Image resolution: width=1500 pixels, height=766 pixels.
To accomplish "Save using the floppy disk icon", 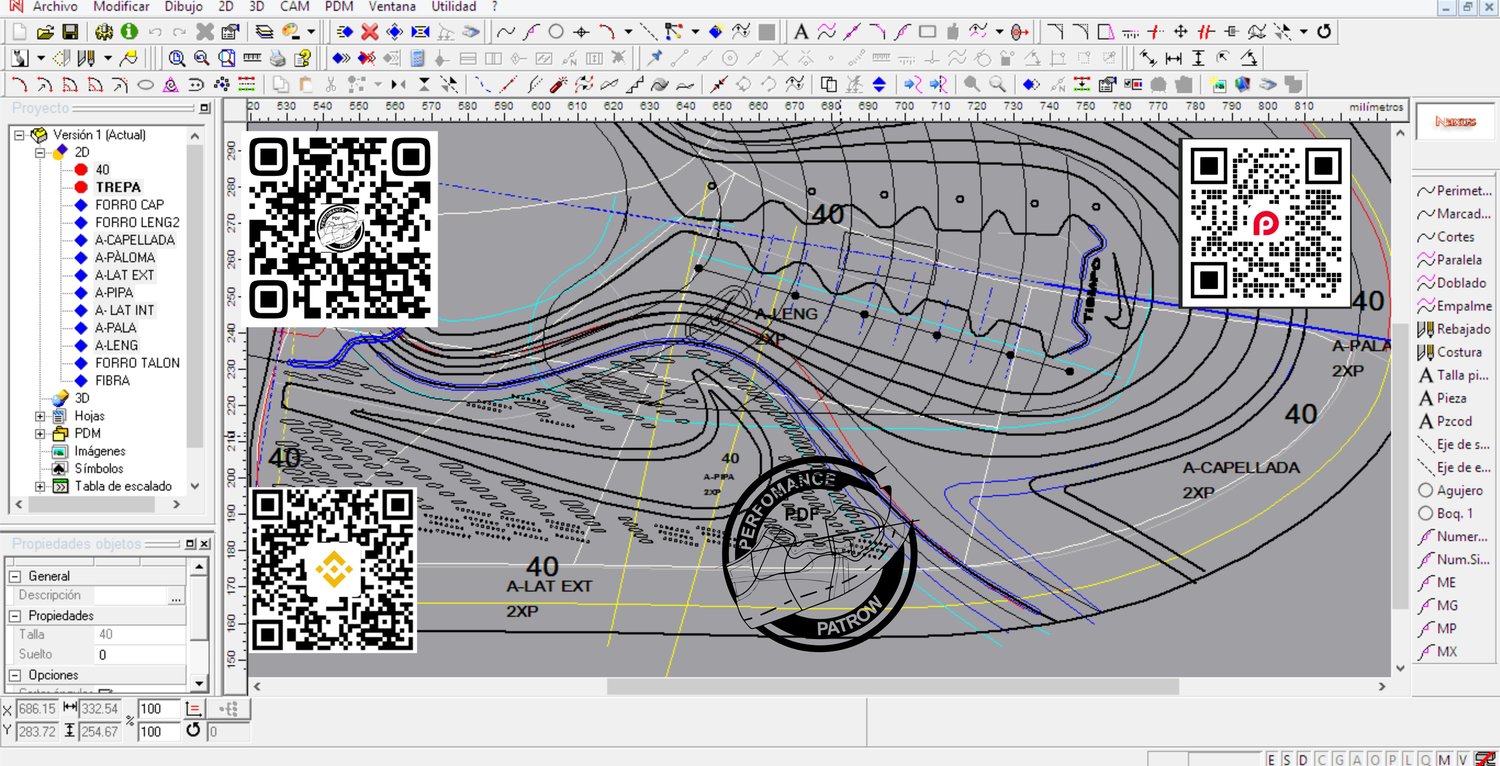I will click(70, 32).
